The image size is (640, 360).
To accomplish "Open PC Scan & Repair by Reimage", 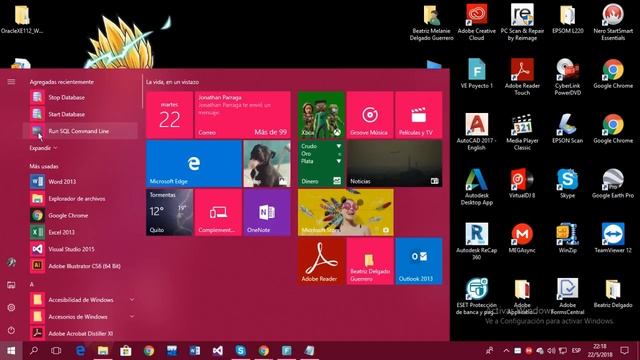I will 522,22.
